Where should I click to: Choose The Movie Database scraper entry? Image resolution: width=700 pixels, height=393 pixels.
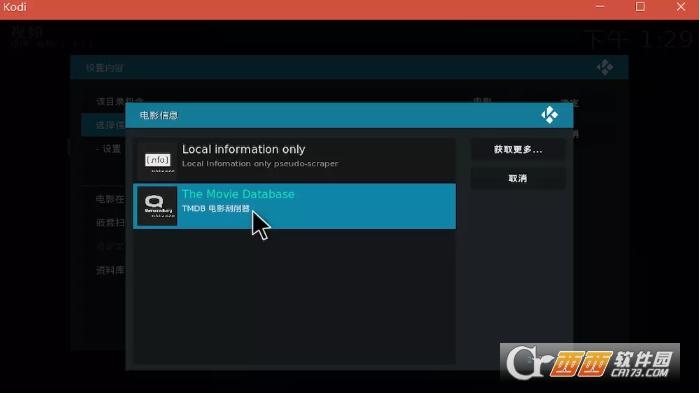(295, 206)
